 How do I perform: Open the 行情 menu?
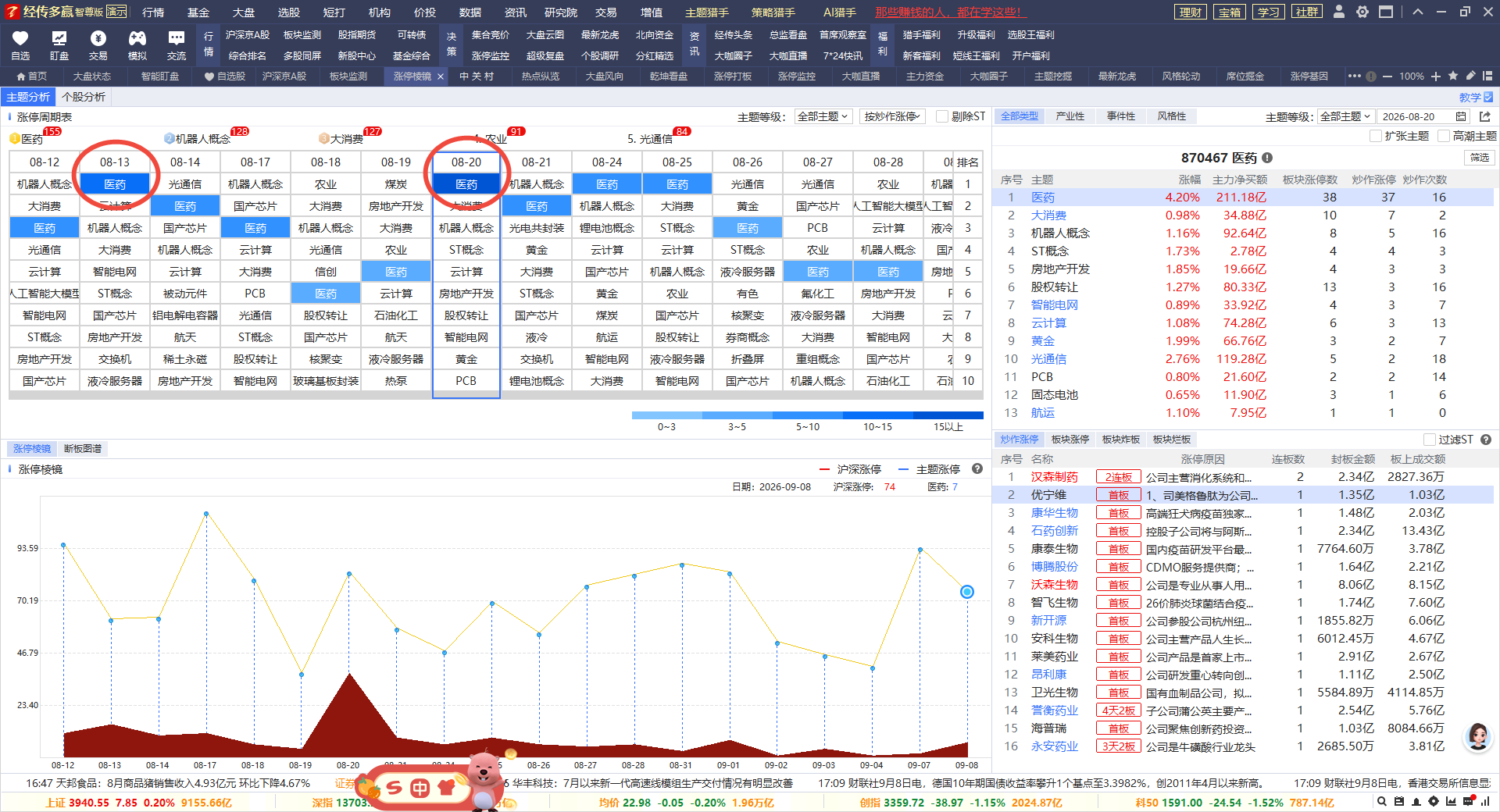(x=153, y=12)
